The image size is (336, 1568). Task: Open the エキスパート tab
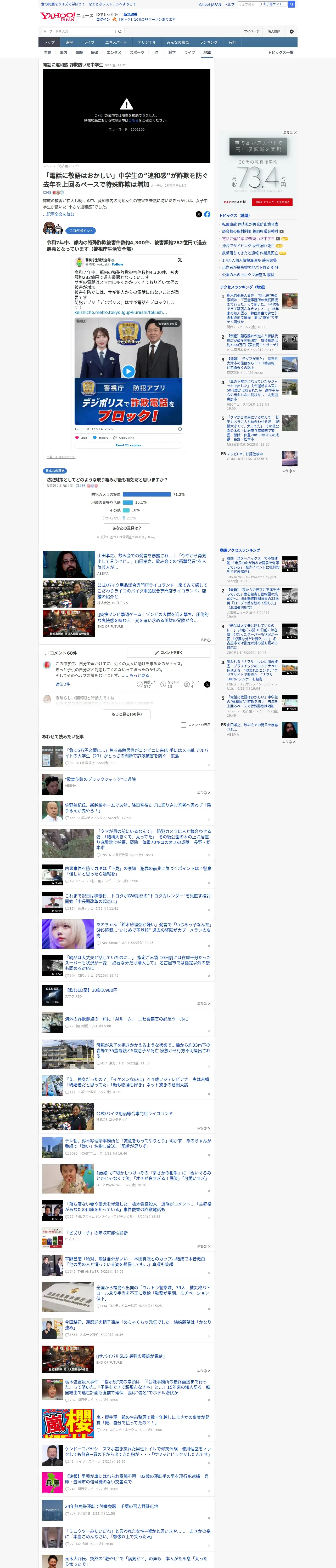[x=116, y=42]
